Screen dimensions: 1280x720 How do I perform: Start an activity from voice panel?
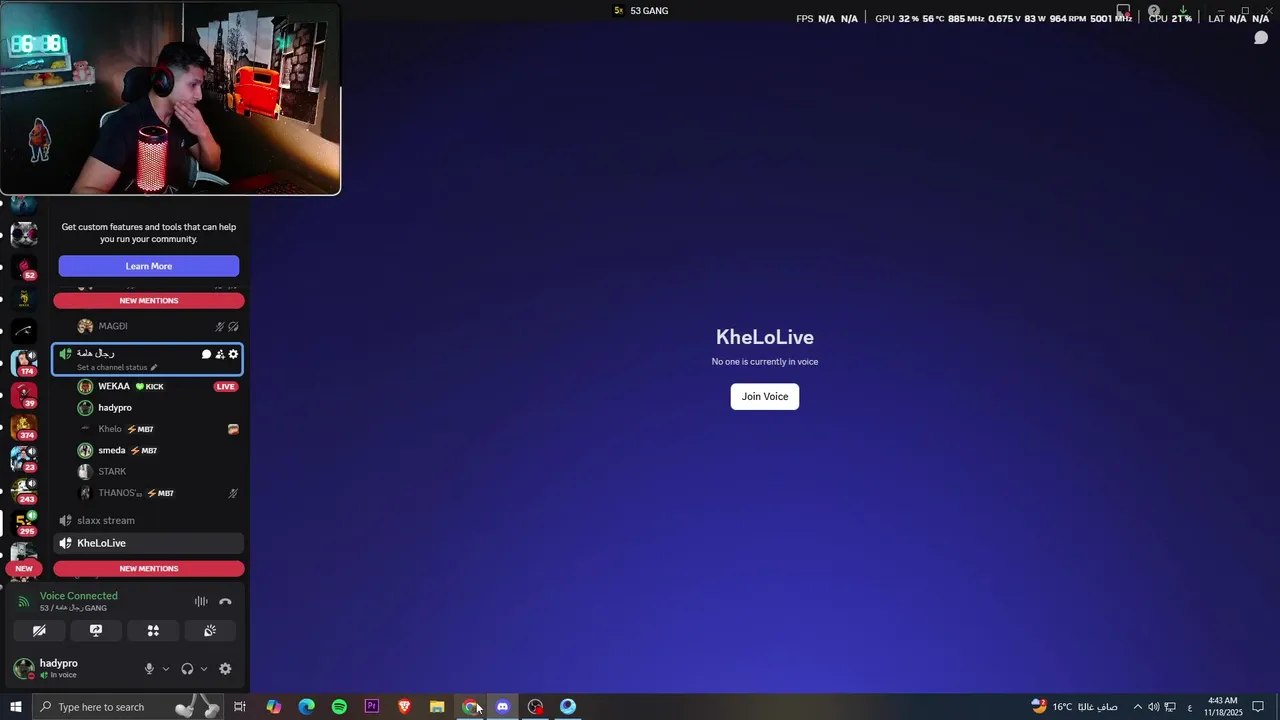(153, 631)
